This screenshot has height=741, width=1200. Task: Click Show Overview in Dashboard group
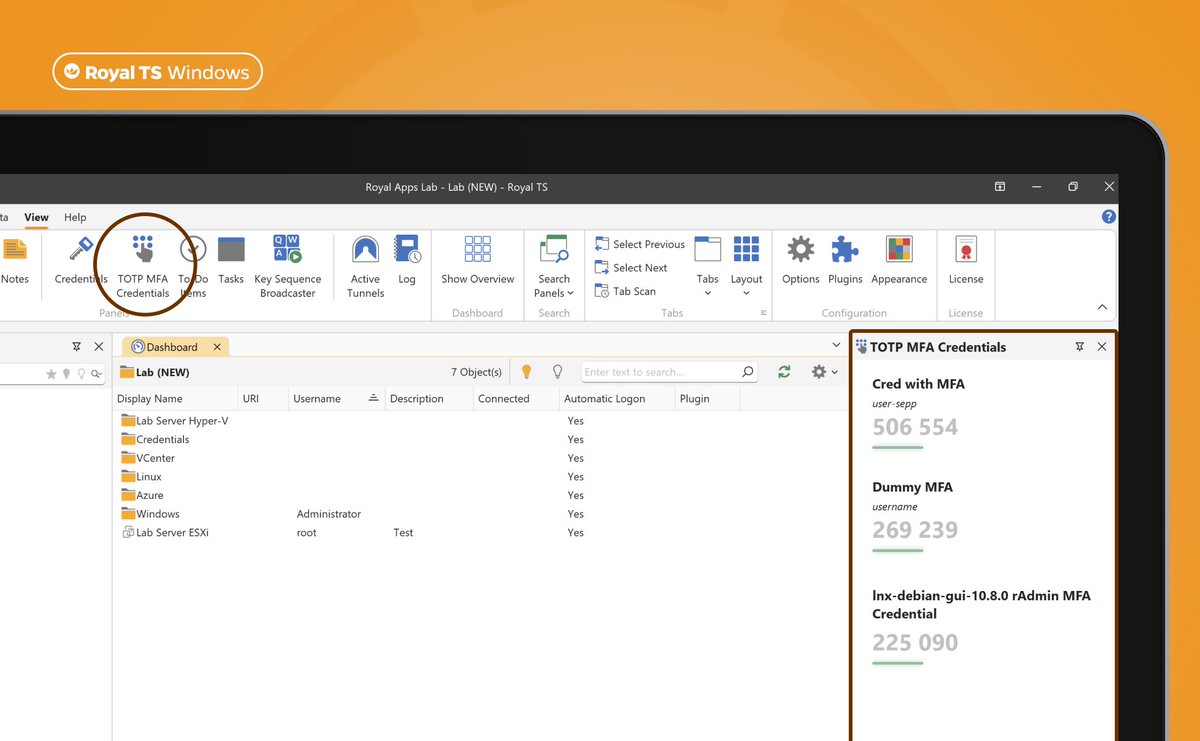pos(478,261)
